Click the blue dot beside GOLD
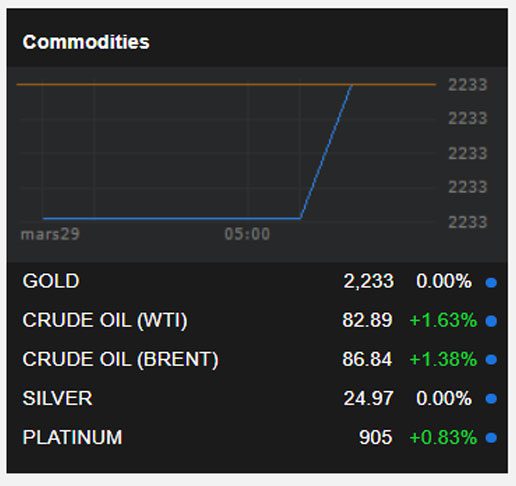516x486 pixels. click(x=491, y=283)
